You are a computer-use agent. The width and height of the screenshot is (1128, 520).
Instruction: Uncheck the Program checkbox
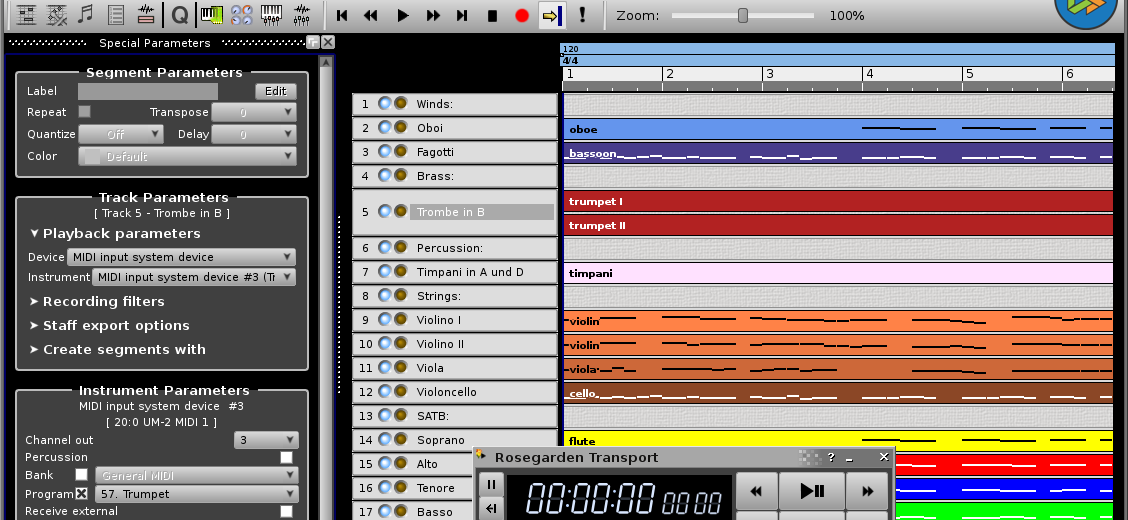(82, 494)
